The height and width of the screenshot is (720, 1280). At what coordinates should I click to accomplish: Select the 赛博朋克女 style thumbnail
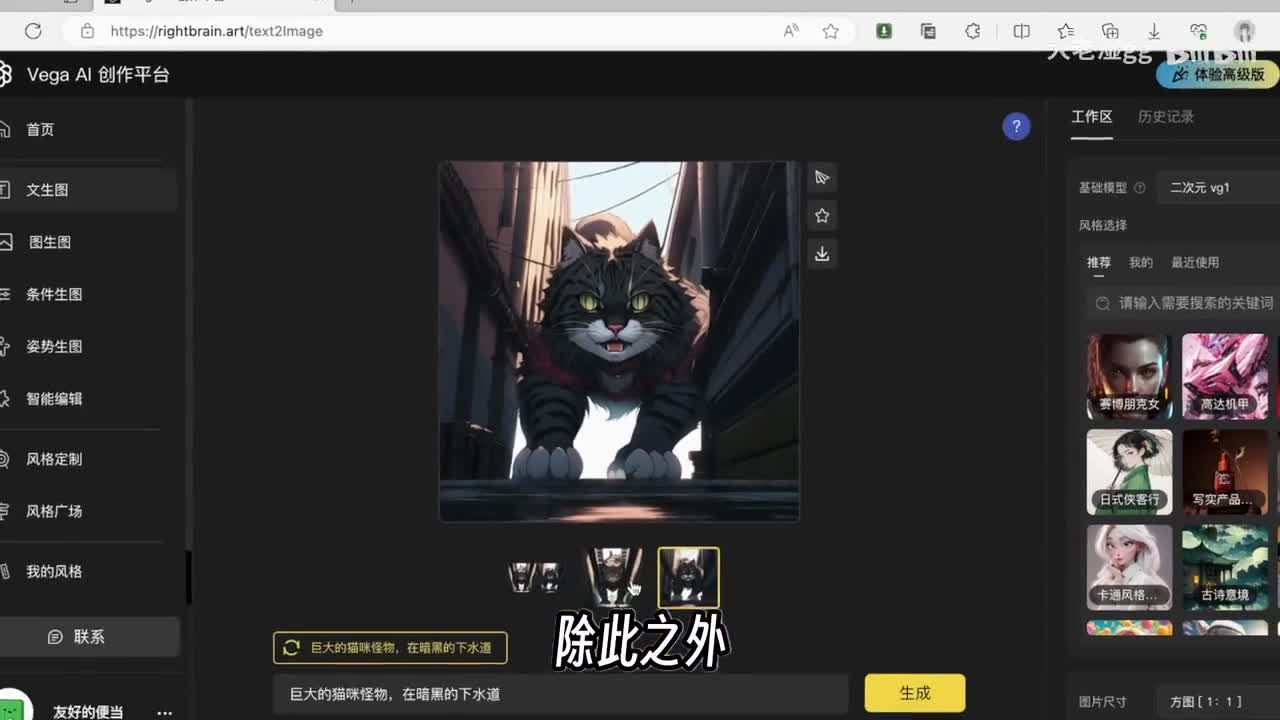pyautogui.click(x=1129, y=376)
